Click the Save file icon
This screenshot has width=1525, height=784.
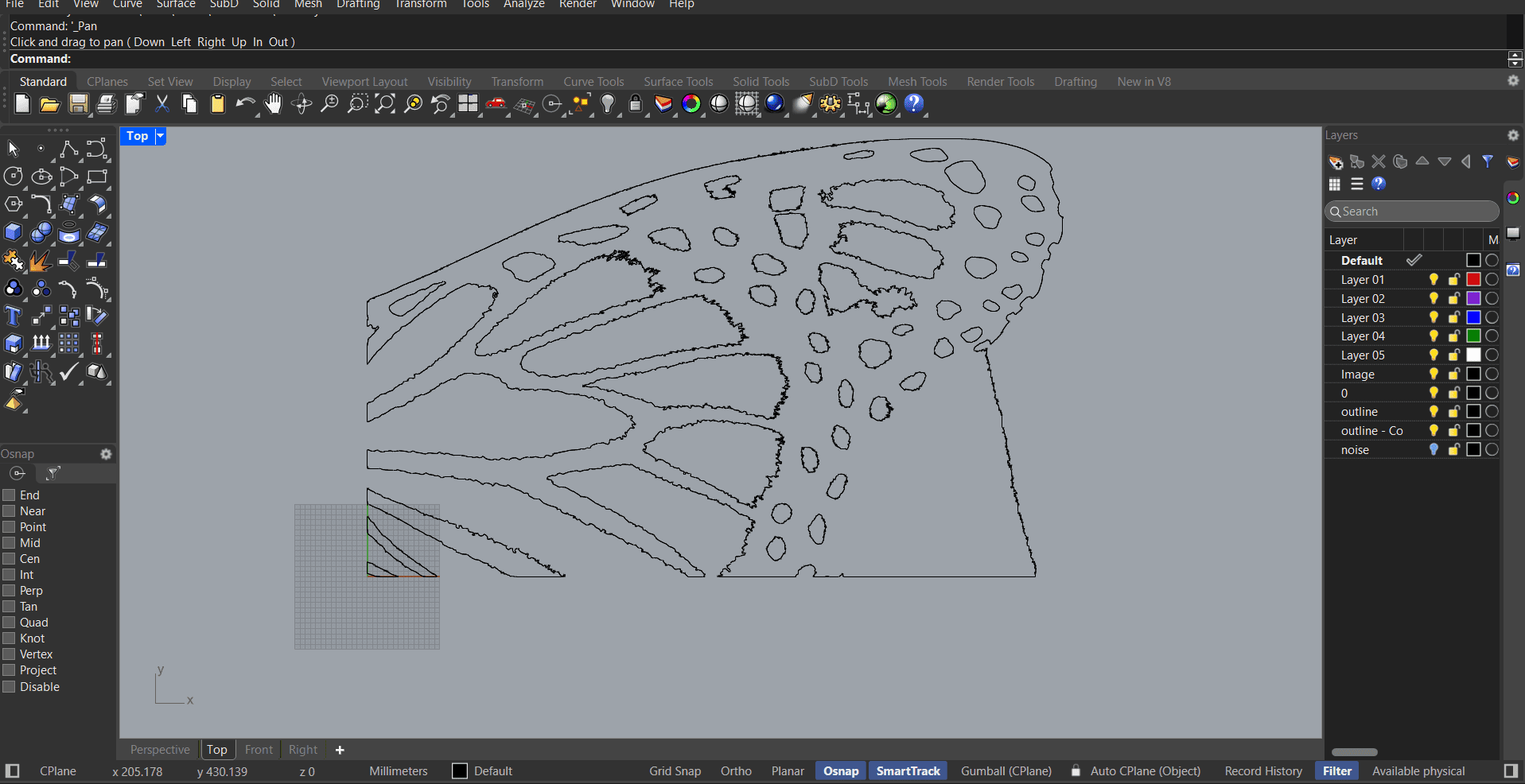pyautogui.click(x=78, y=104)
